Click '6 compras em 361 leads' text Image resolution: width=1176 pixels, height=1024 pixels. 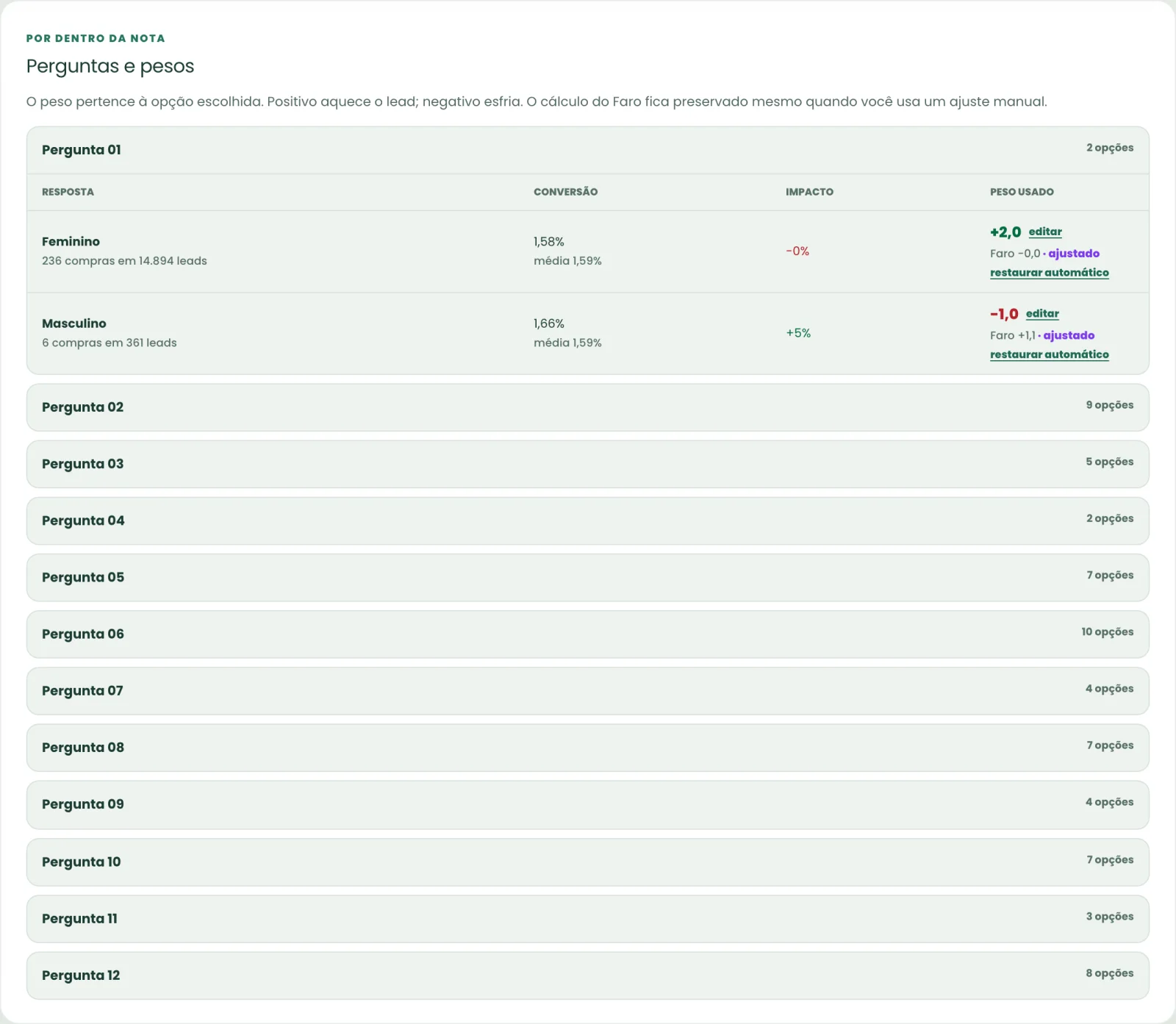click(110, 343)
